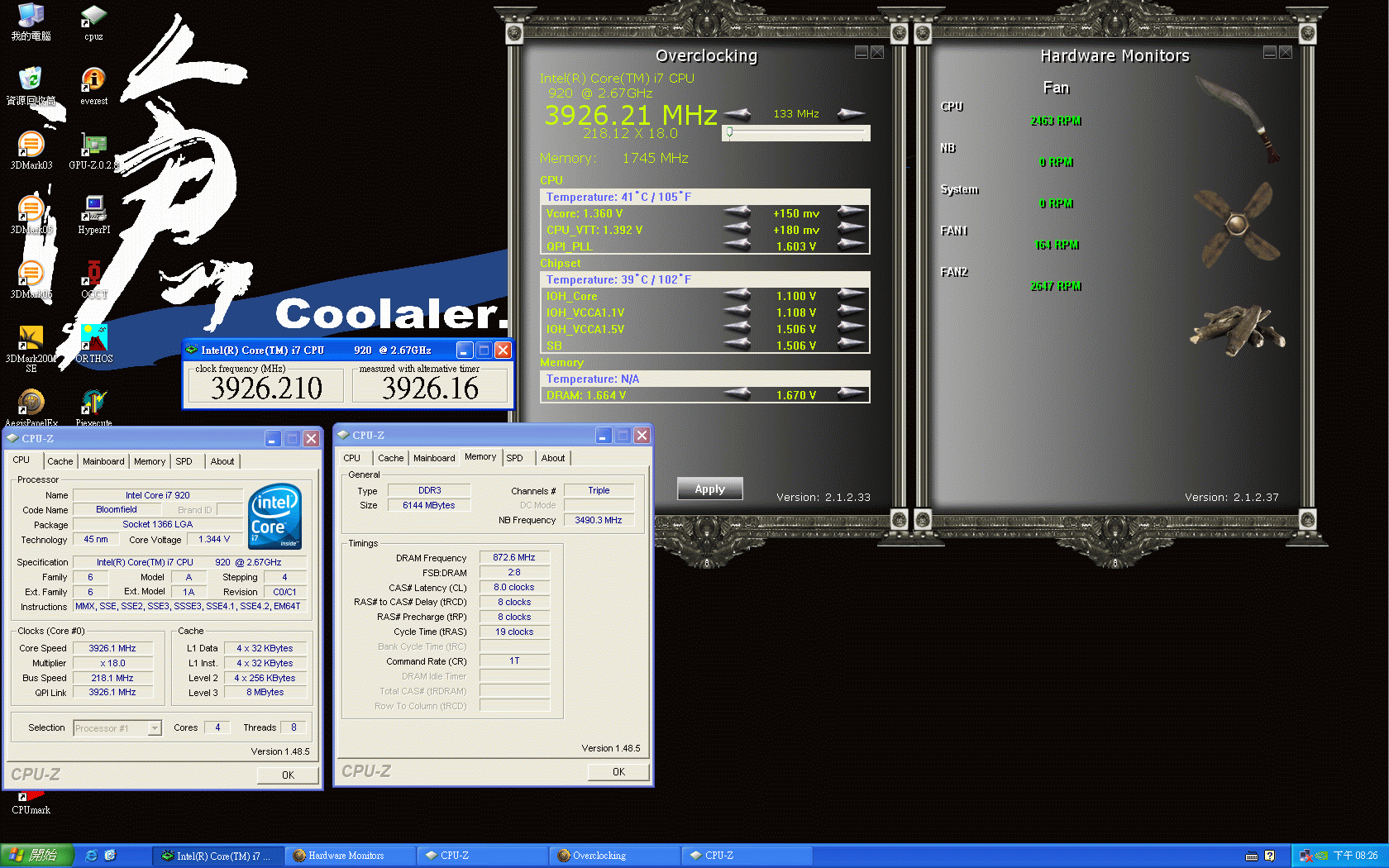
Task: Click the base clock frequency slider
Action: [x=796, y=133]
